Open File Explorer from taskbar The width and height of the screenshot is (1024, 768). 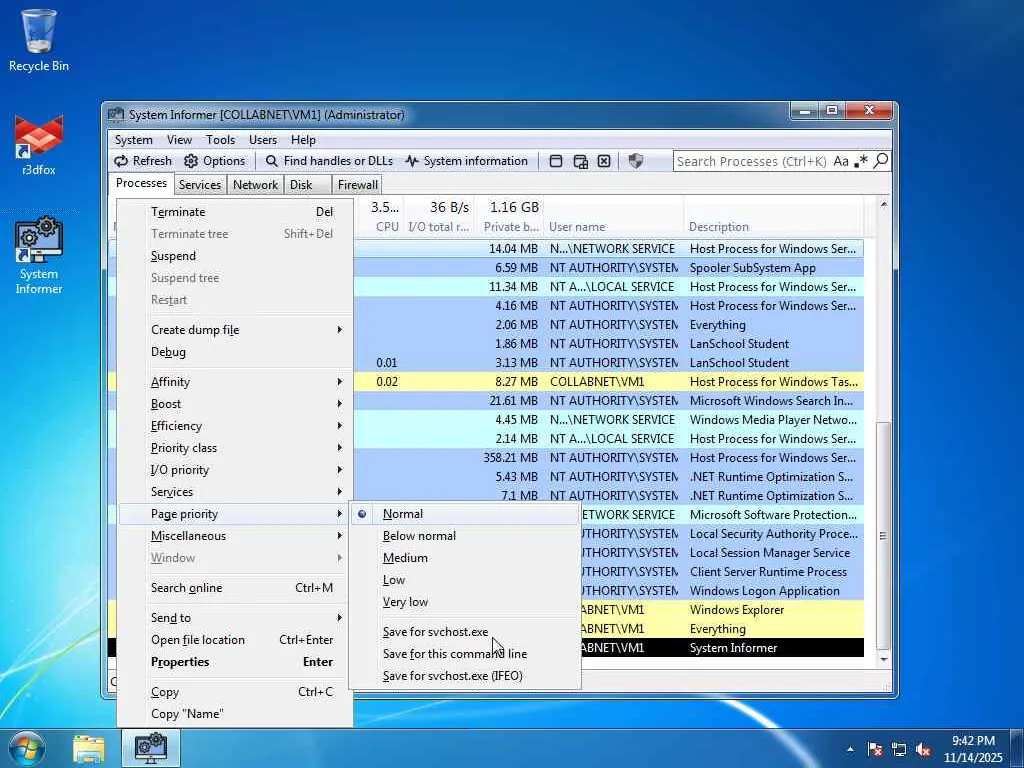89,749
